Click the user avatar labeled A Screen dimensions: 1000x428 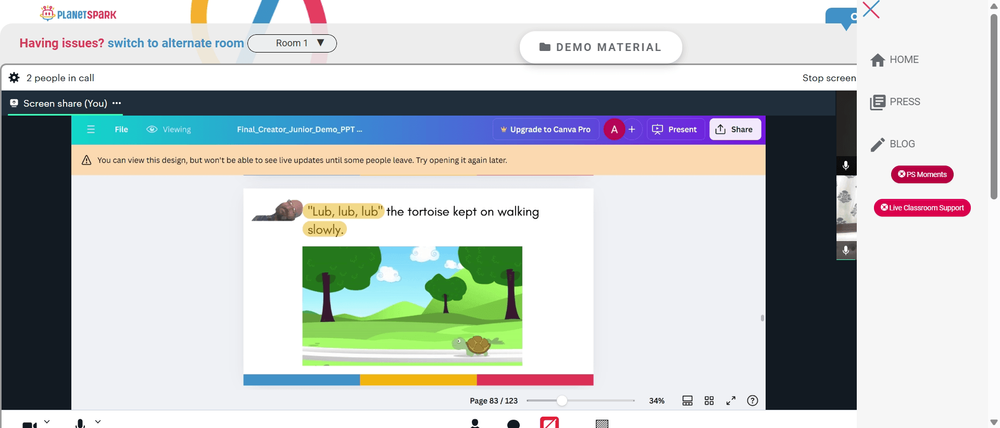coord(614,129)
